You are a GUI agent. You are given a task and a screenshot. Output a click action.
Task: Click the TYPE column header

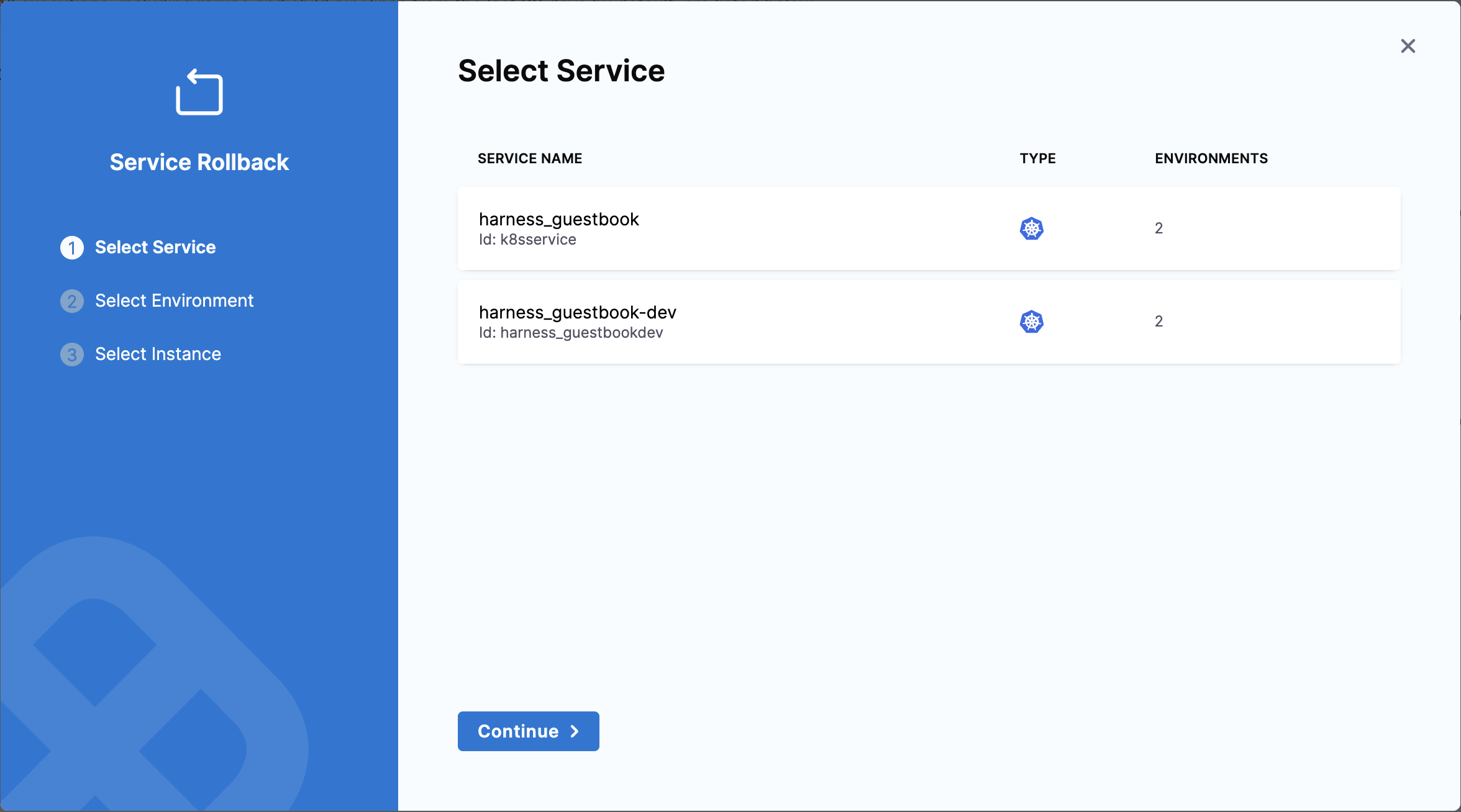(x=1037, y=158)
